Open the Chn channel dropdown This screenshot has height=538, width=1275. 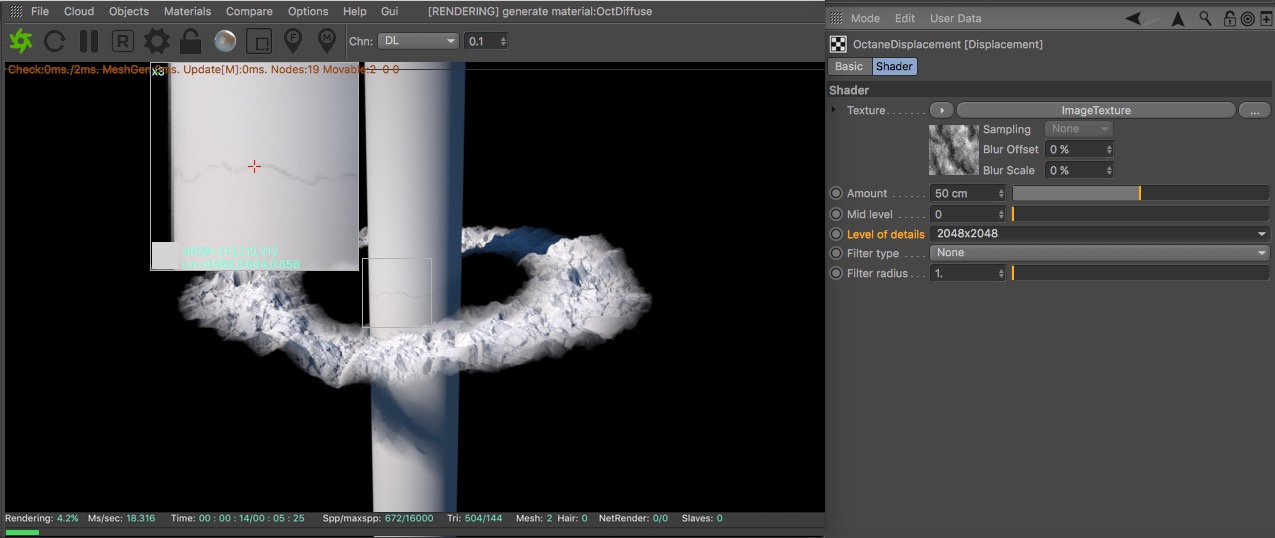[x=418, y=41]
